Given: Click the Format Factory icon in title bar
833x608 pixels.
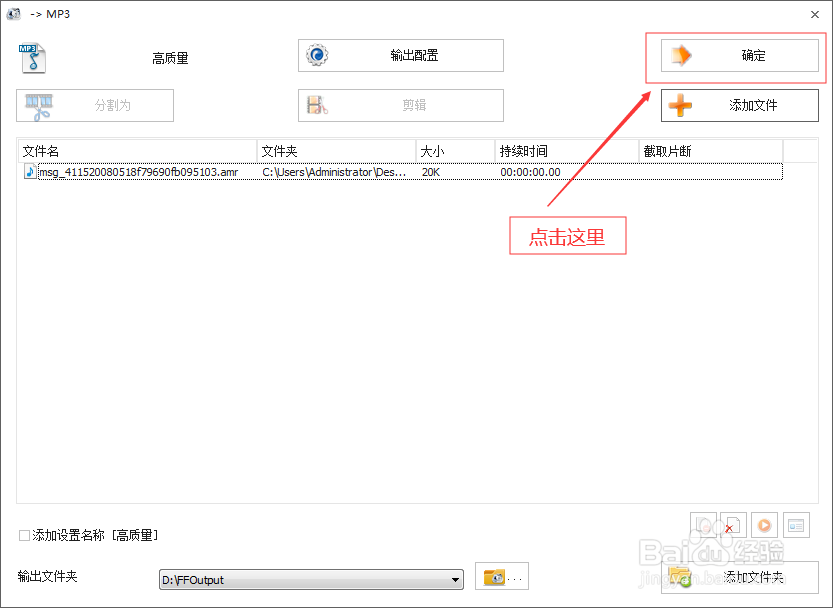Looking at the screenshot, I should 14,14.
